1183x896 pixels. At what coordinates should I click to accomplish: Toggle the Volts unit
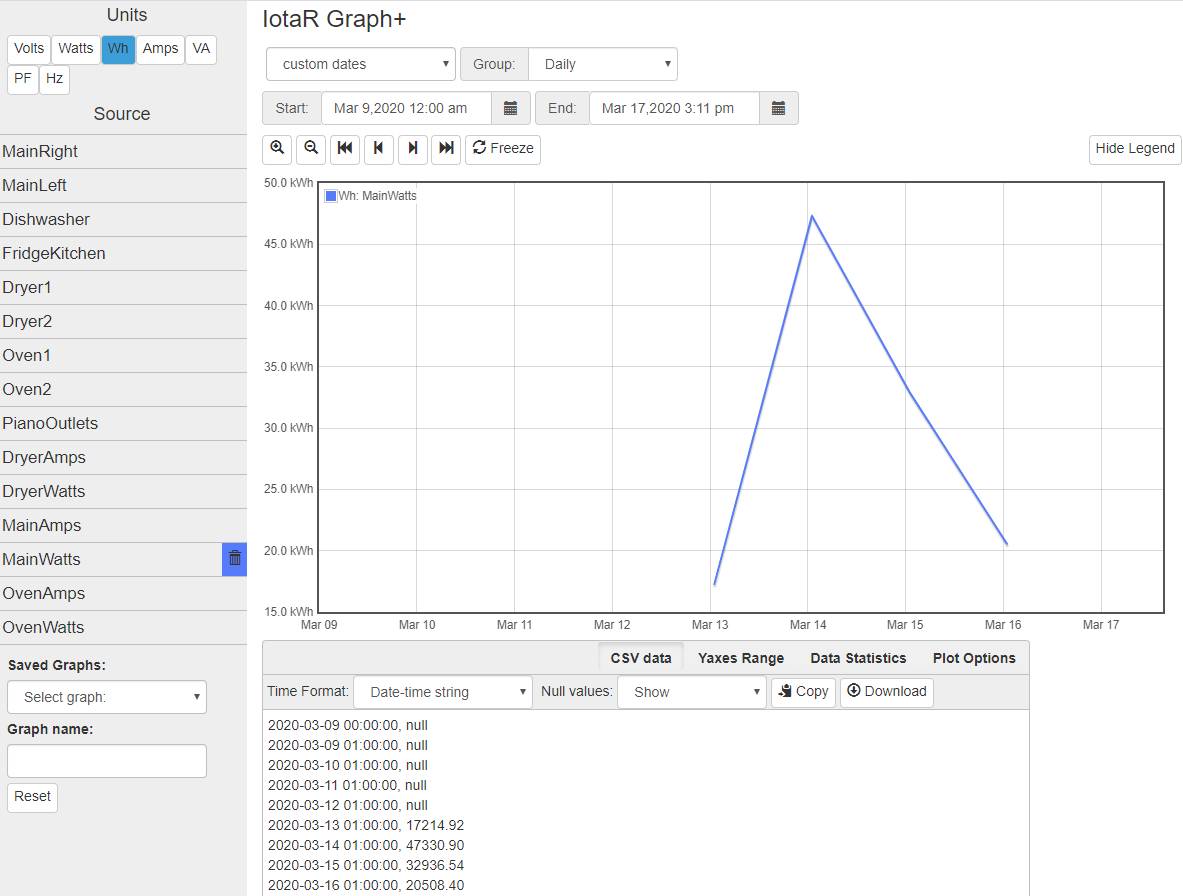point(29,49)
